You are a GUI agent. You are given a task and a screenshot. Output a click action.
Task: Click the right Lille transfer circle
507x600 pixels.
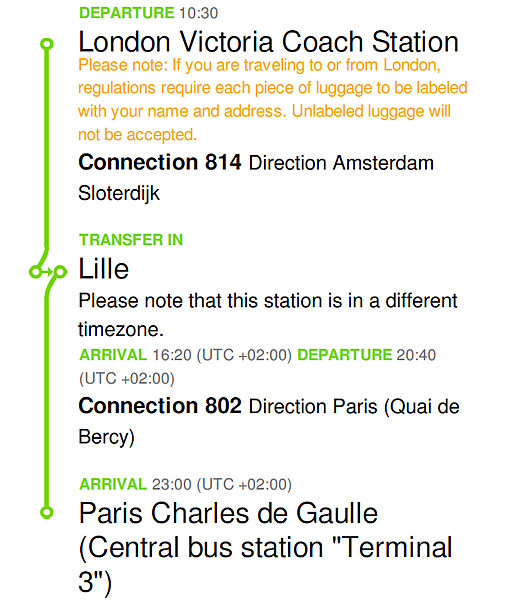coord(60,272)
